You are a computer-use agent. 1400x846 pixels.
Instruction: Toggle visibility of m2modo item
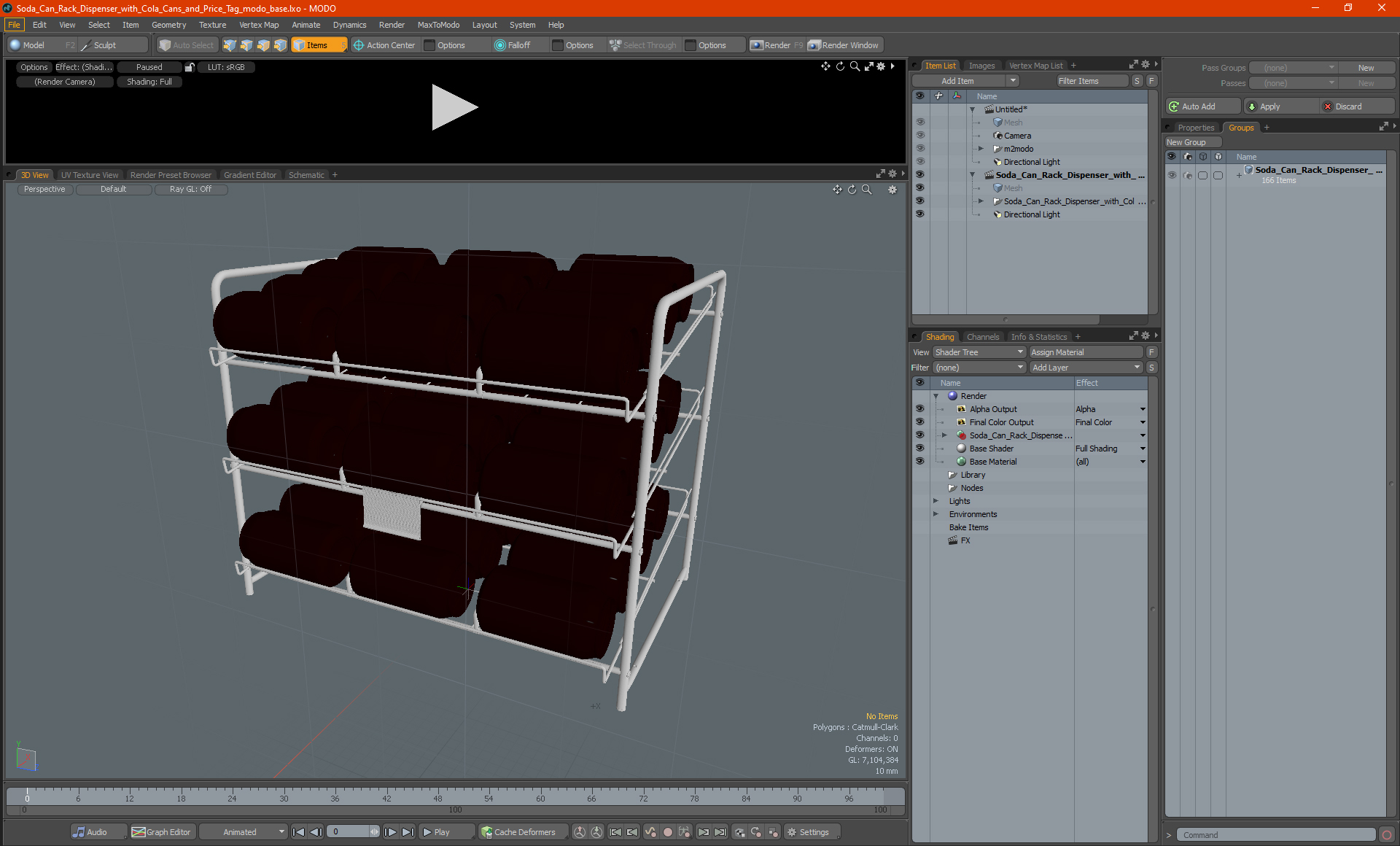(x=920, y=149)
